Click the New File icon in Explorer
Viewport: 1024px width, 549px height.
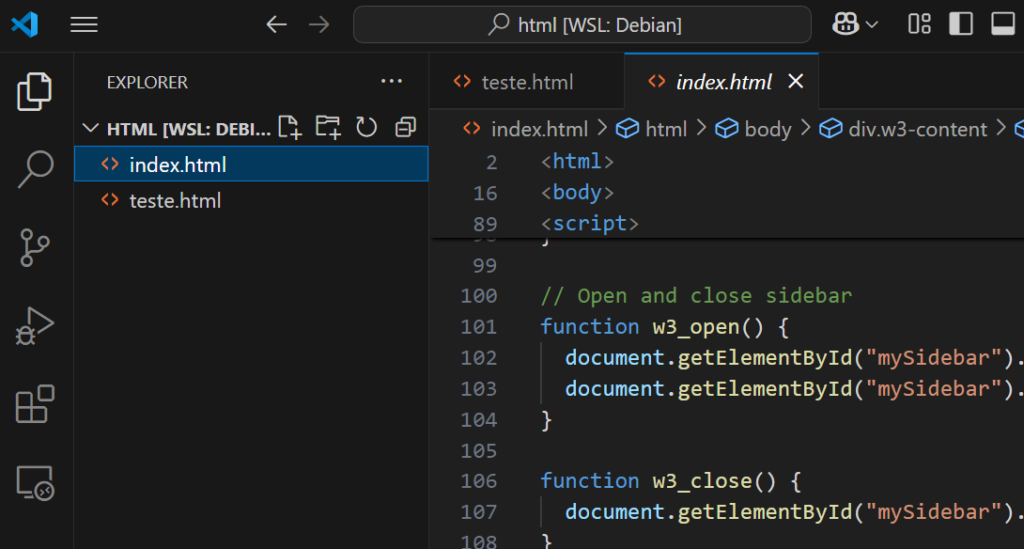tap(289, 127)
